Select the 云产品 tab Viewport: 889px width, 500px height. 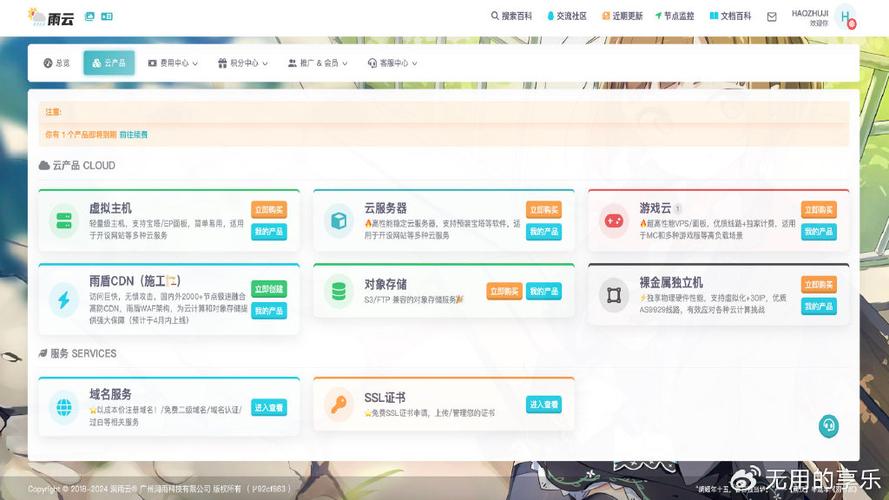(109, 63)
